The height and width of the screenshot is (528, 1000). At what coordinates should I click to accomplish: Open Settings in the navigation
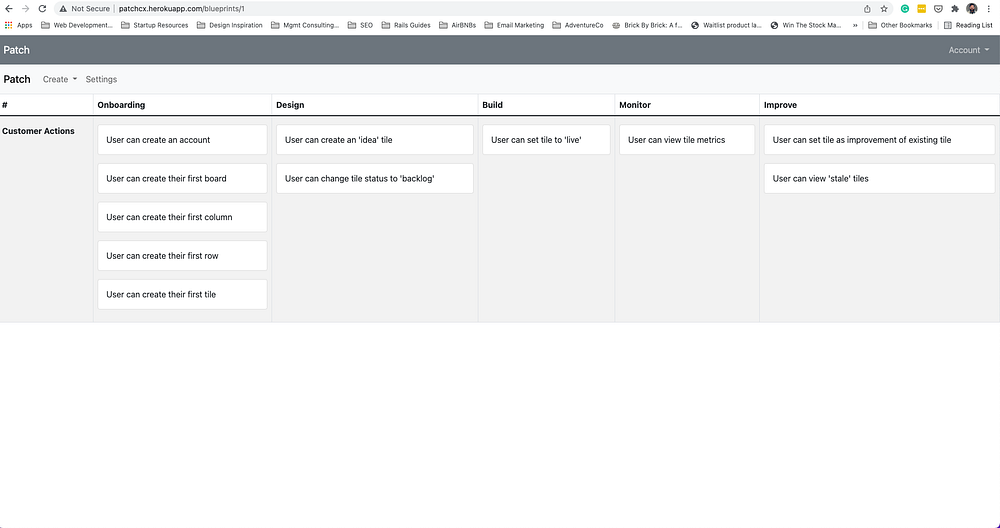(101, 79)
